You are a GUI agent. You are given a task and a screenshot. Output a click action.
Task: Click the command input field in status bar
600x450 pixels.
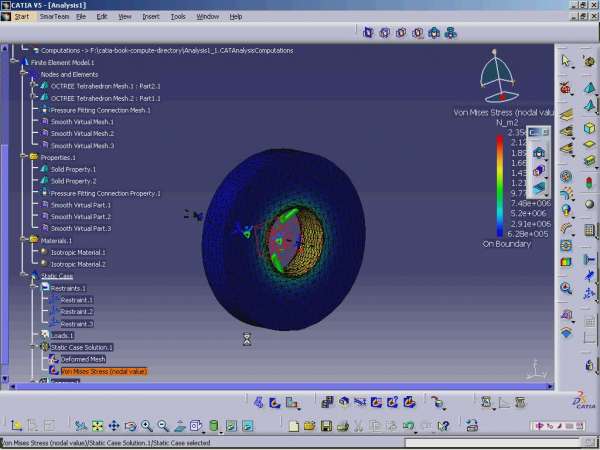(494, 443)
